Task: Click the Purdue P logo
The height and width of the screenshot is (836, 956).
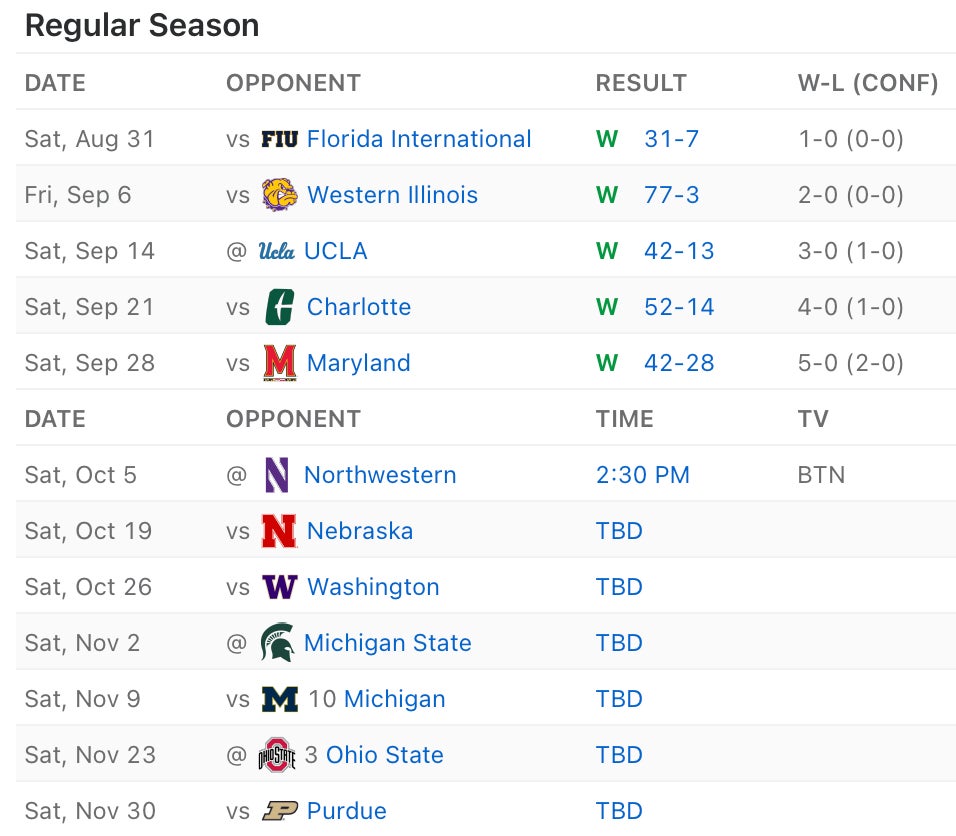Action: 280,811
